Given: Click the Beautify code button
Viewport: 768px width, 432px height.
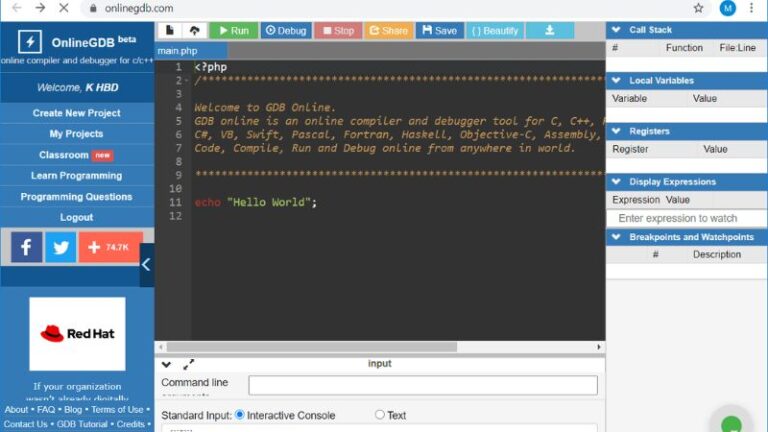Looking at the screenshot, I should [495, 30].
